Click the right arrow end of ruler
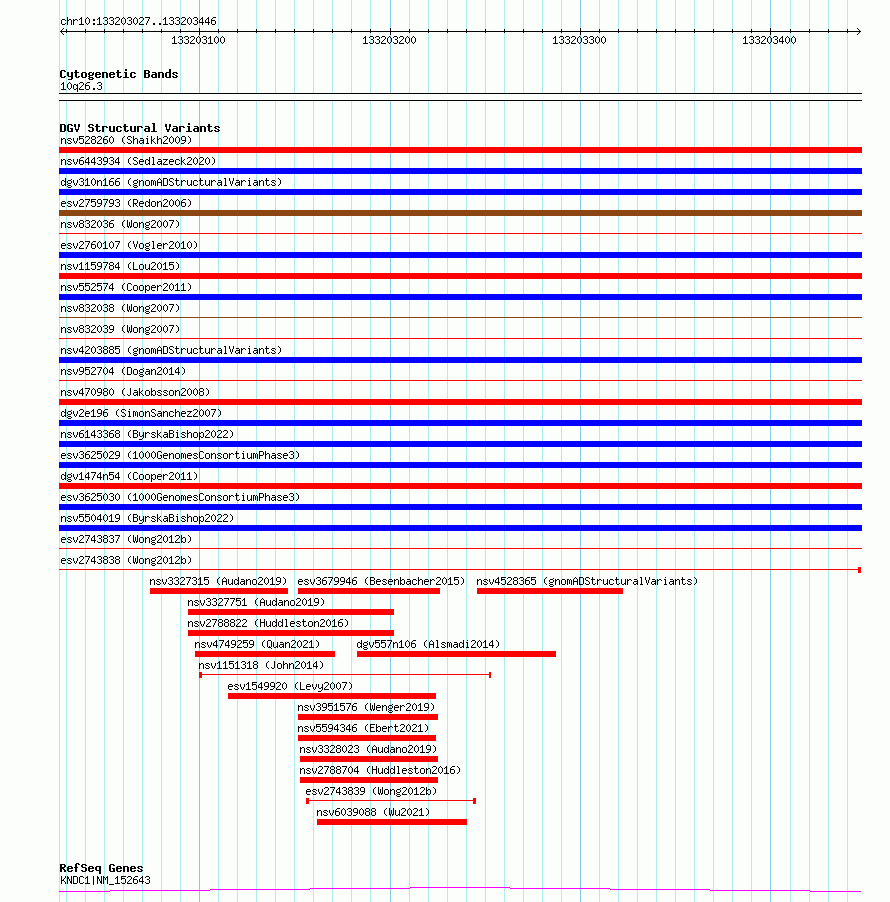The height and width of the screenshot is (902, 890). tap(858, 31)
